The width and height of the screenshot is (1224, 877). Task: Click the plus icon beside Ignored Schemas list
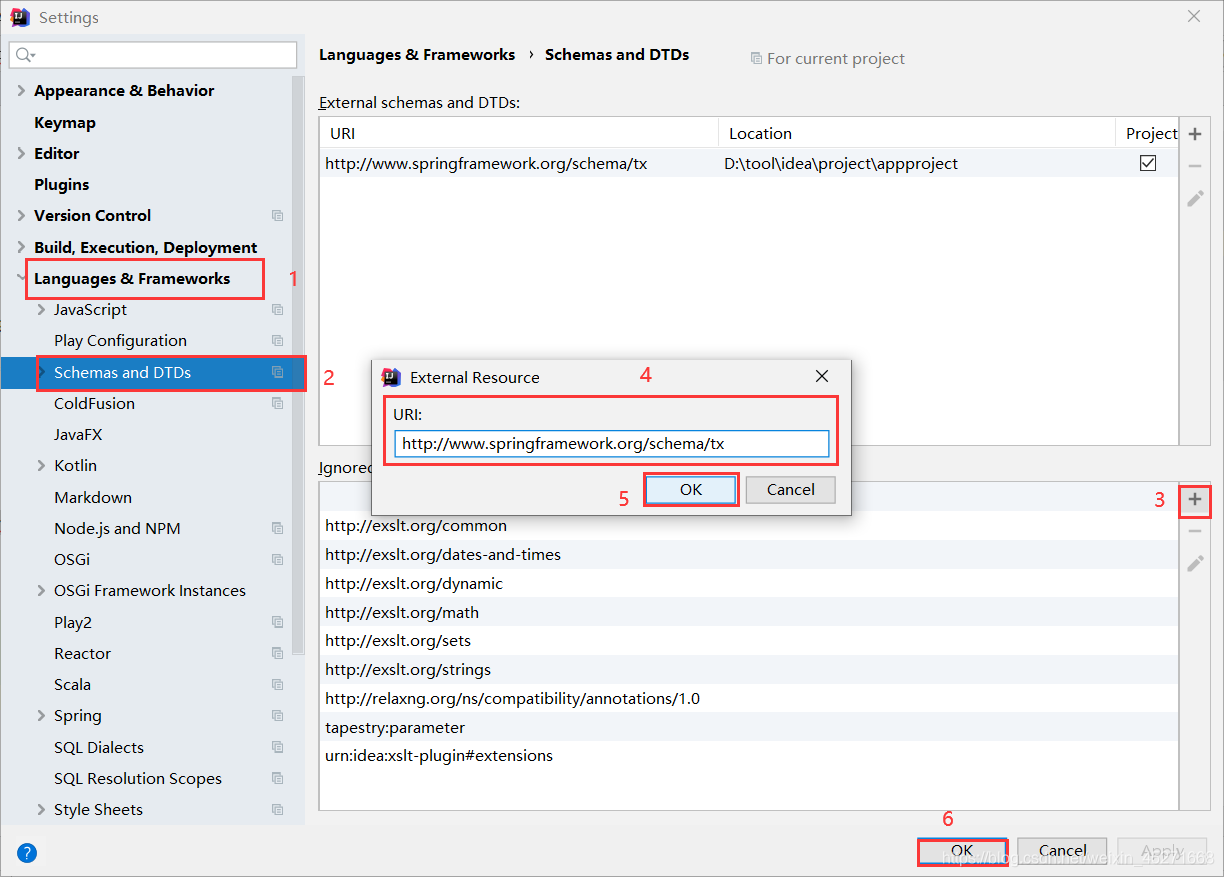[x=1195, y=500]
